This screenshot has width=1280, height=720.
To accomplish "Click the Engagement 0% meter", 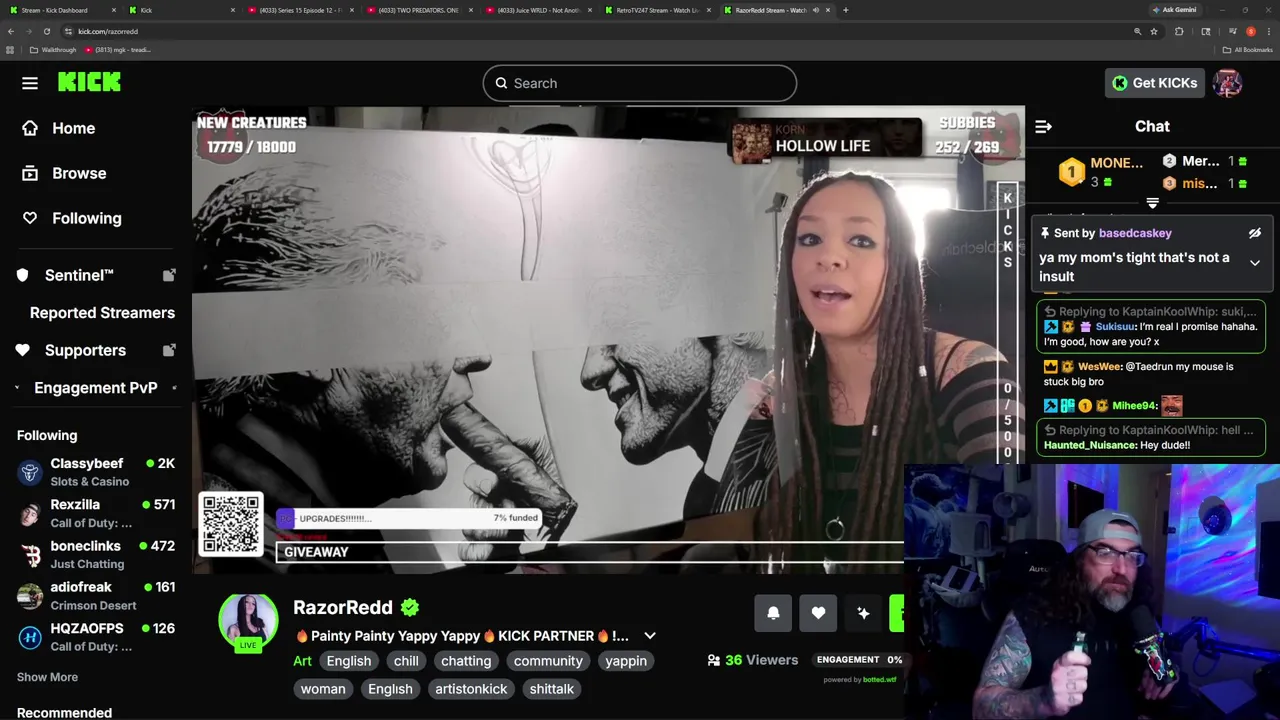I will pos(859,660).
